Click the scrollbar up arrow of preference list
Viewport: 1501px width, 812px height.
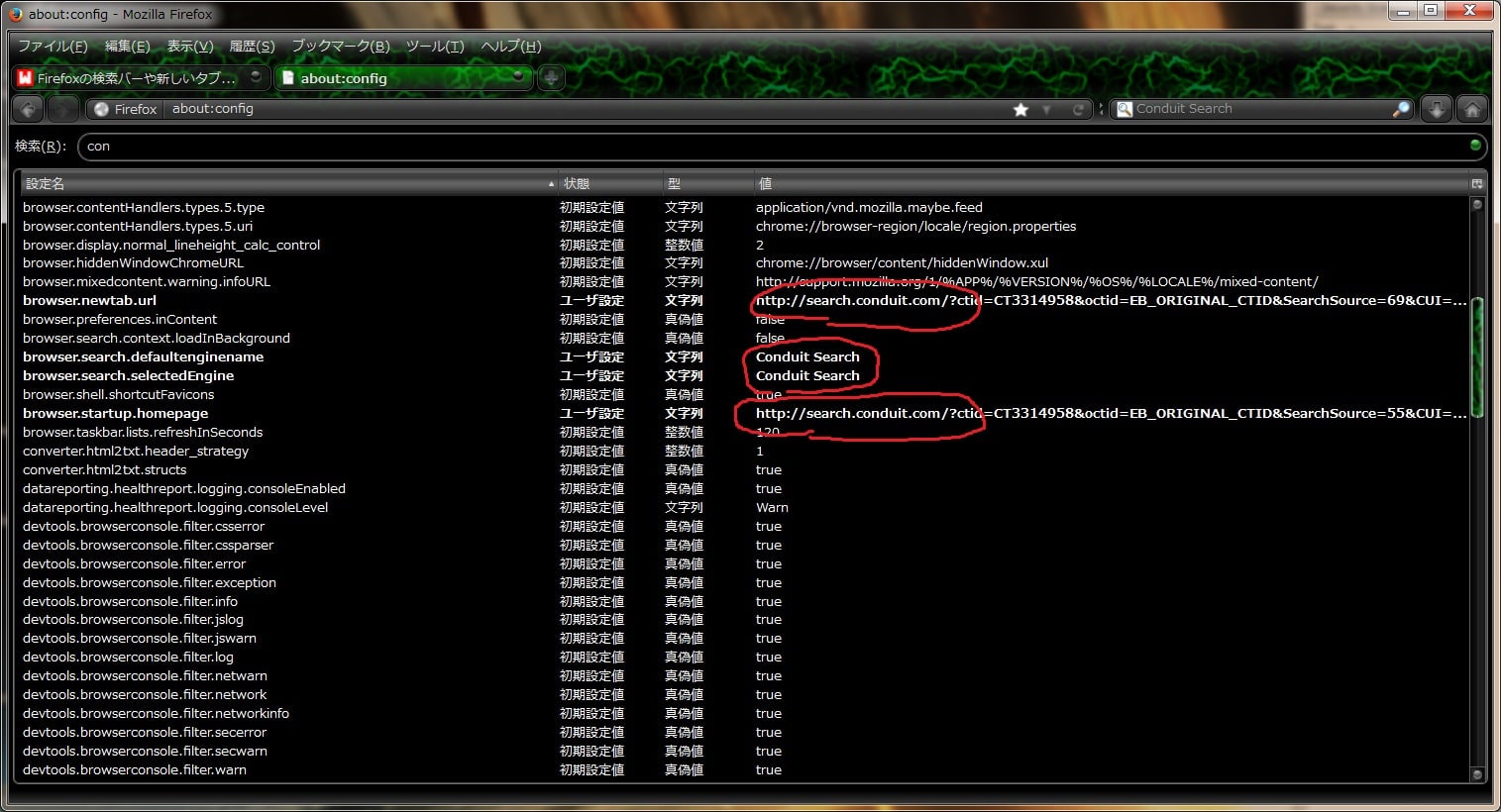[1477, 205]
